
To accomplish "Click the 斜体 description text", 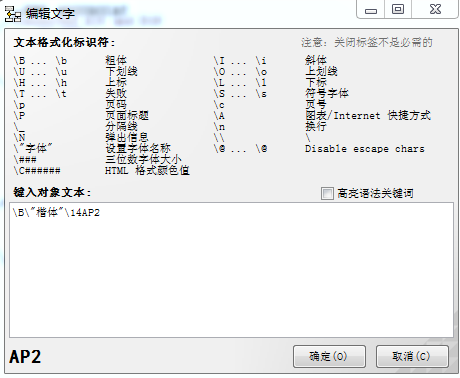I will pyautogui.click(x=315, y=60).
